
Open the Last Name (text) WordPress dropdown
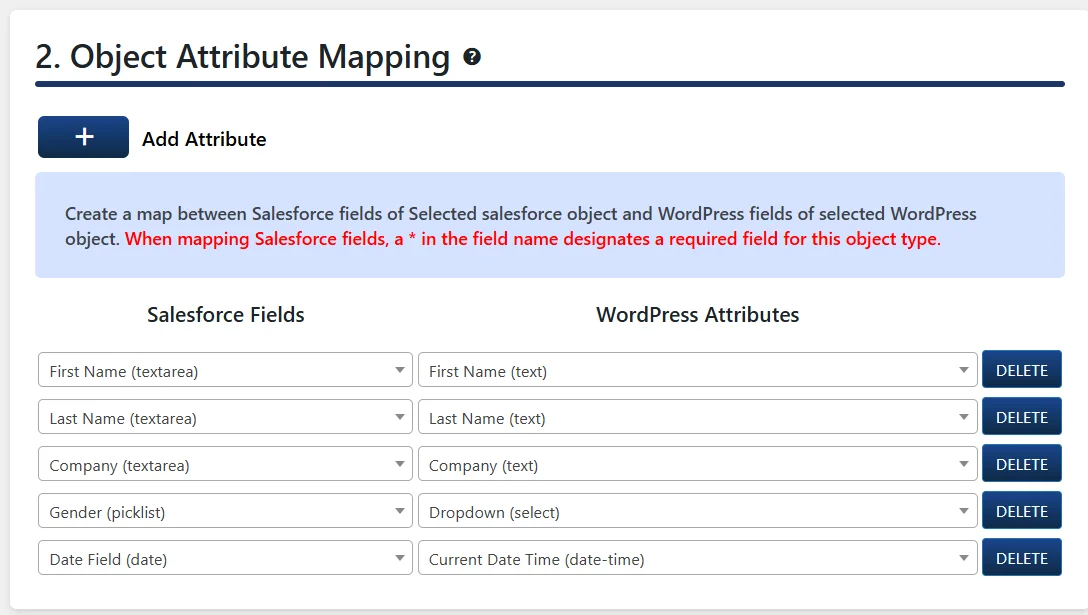[x=697, y=417]
